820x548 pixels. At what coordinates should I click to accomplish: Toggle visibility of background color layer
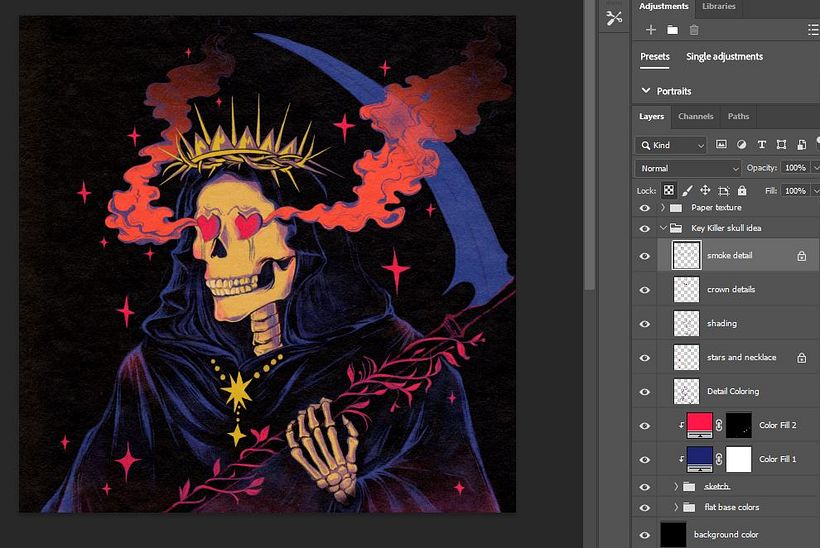645,535
